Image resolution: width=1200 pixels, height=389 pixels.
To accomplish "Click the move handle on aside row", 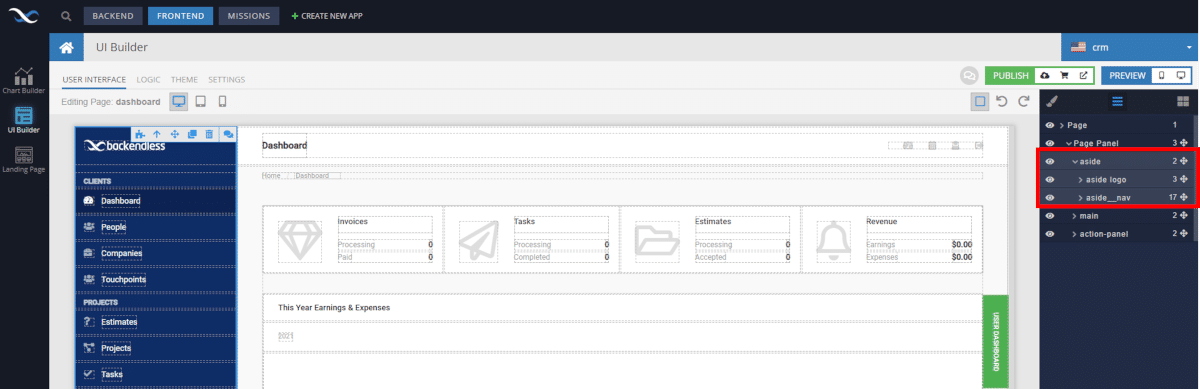I will click(1184, 161).
